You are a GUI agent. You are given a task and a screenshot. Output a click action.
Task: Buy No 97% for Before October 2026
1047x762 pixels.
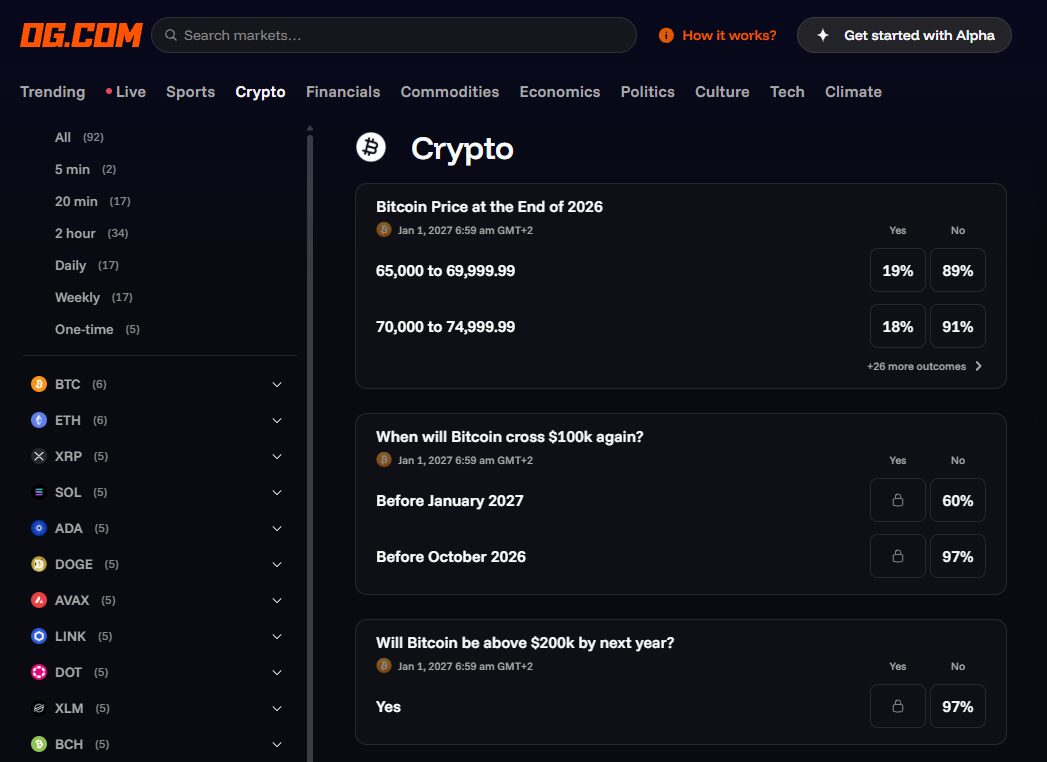coord(958,556)
